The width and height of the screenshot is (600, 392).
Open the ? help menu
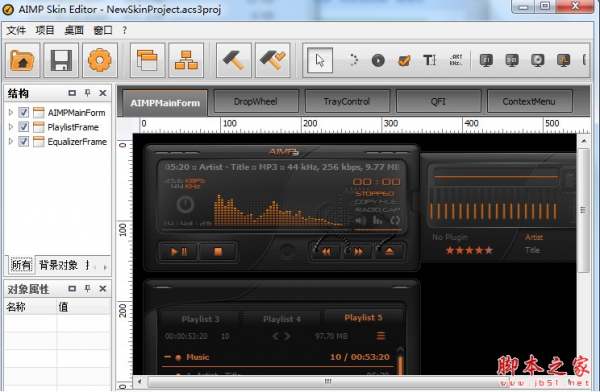click(124, 30)
